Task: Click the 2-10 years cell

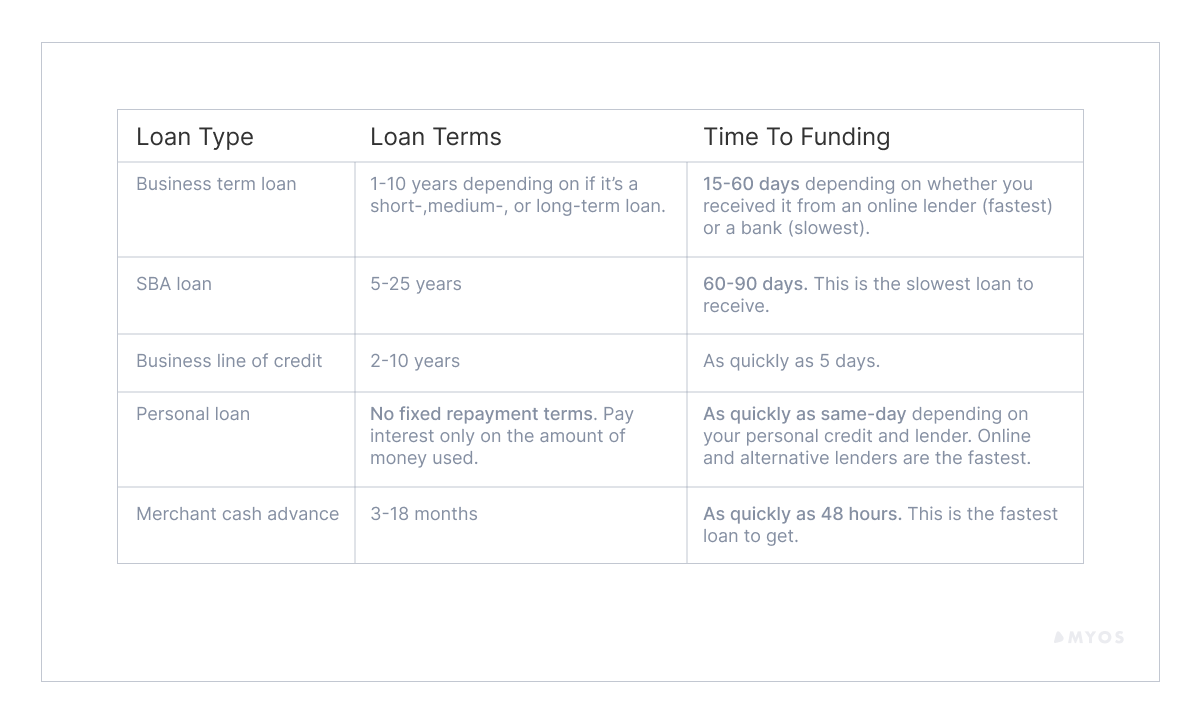Action: [x=415, y=361]
